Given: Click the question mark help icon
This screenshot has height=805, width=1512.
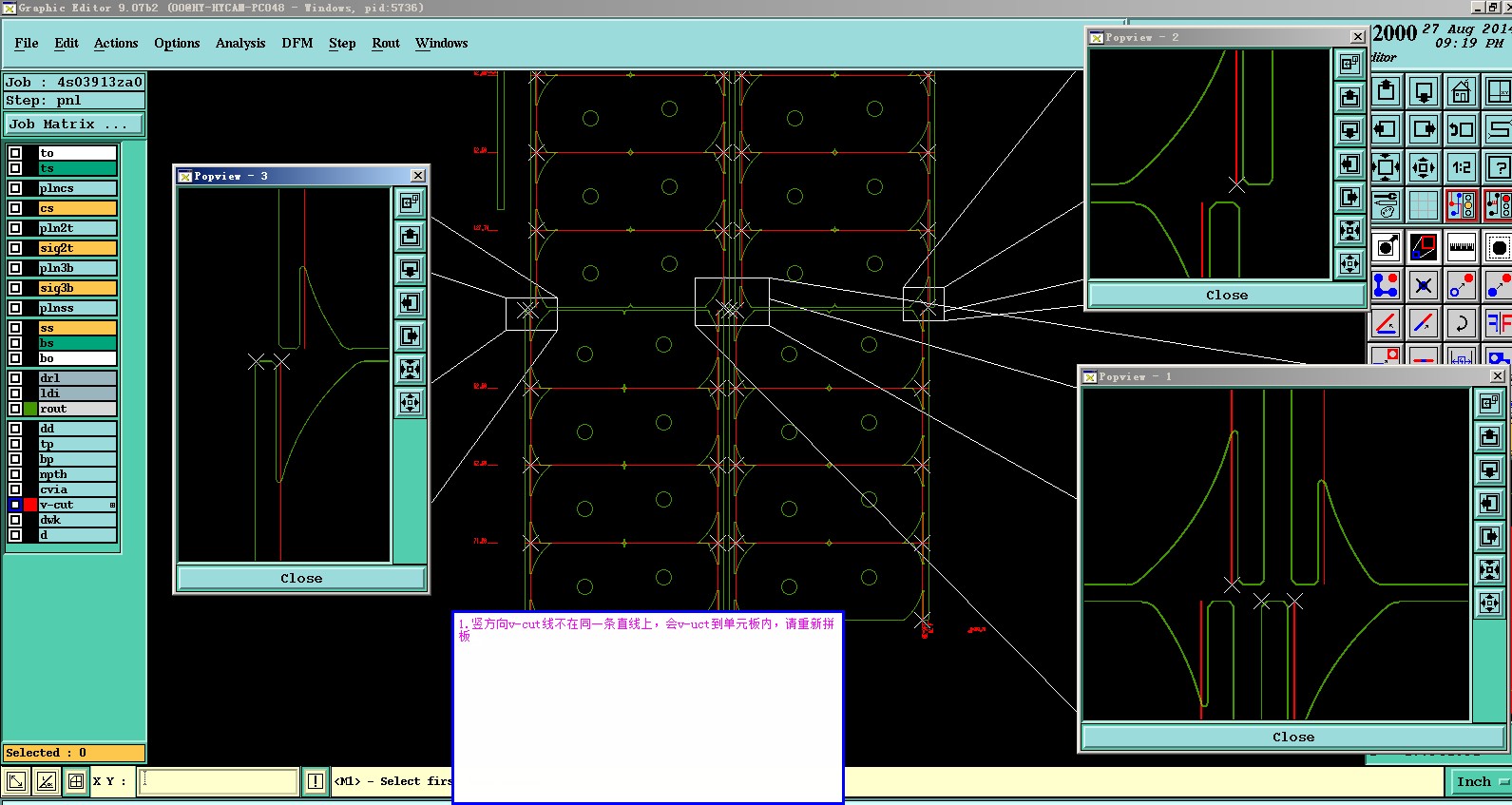Looking at the screenshot, I should pyautogui.click(x=1498, y=167).
